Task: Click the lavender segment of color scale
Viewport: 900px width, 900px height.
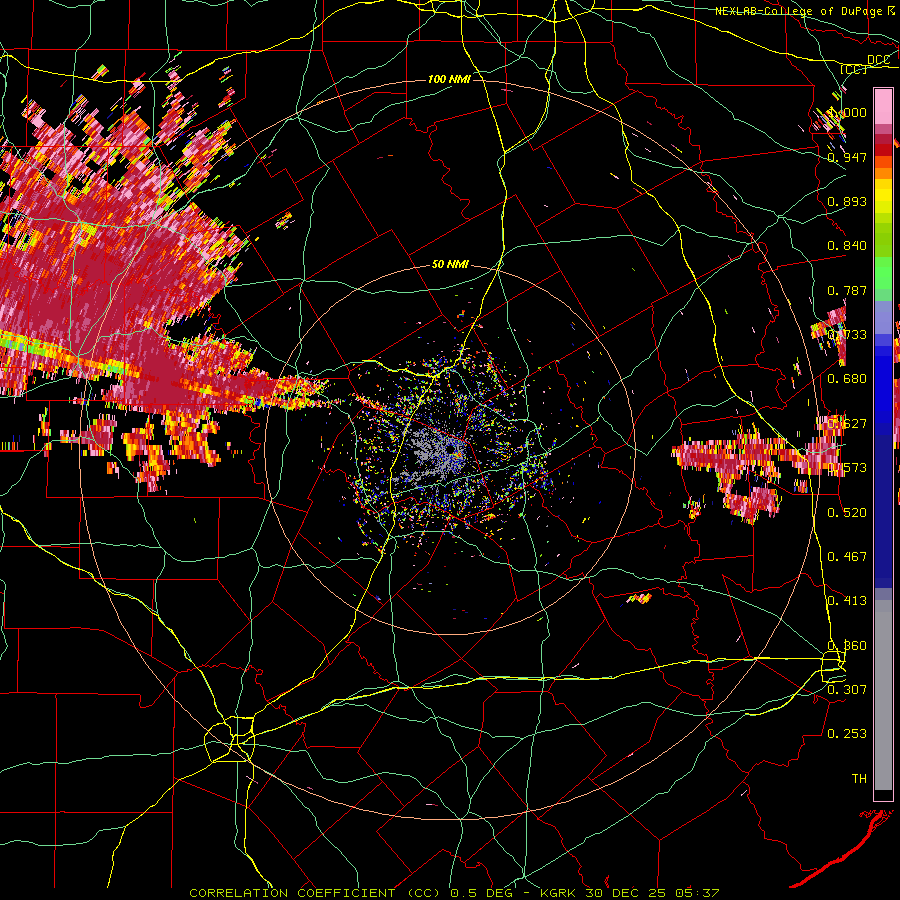Action: coord(883,317)
